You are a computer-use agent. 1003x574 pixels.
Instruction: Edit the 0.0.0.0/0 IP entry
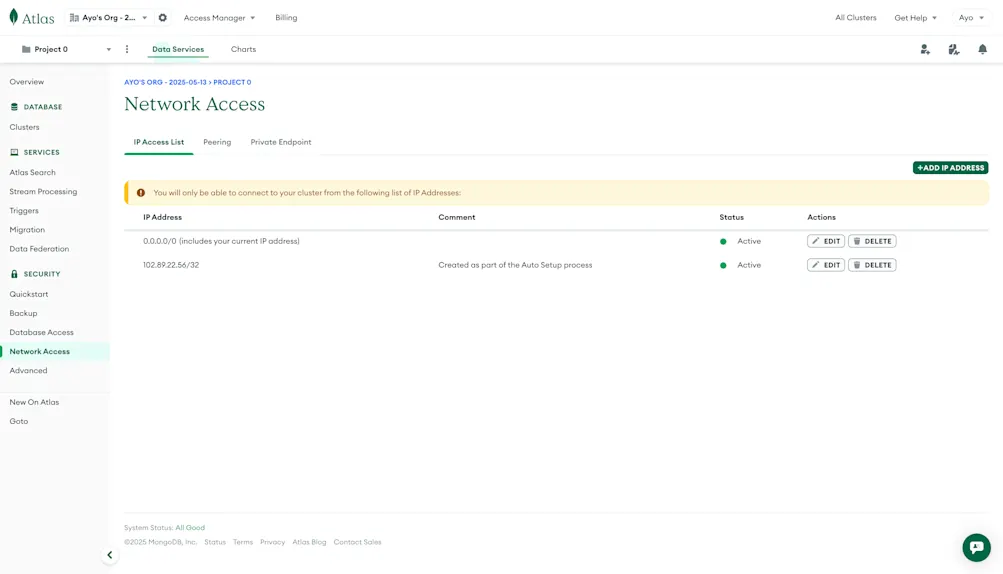826,241
